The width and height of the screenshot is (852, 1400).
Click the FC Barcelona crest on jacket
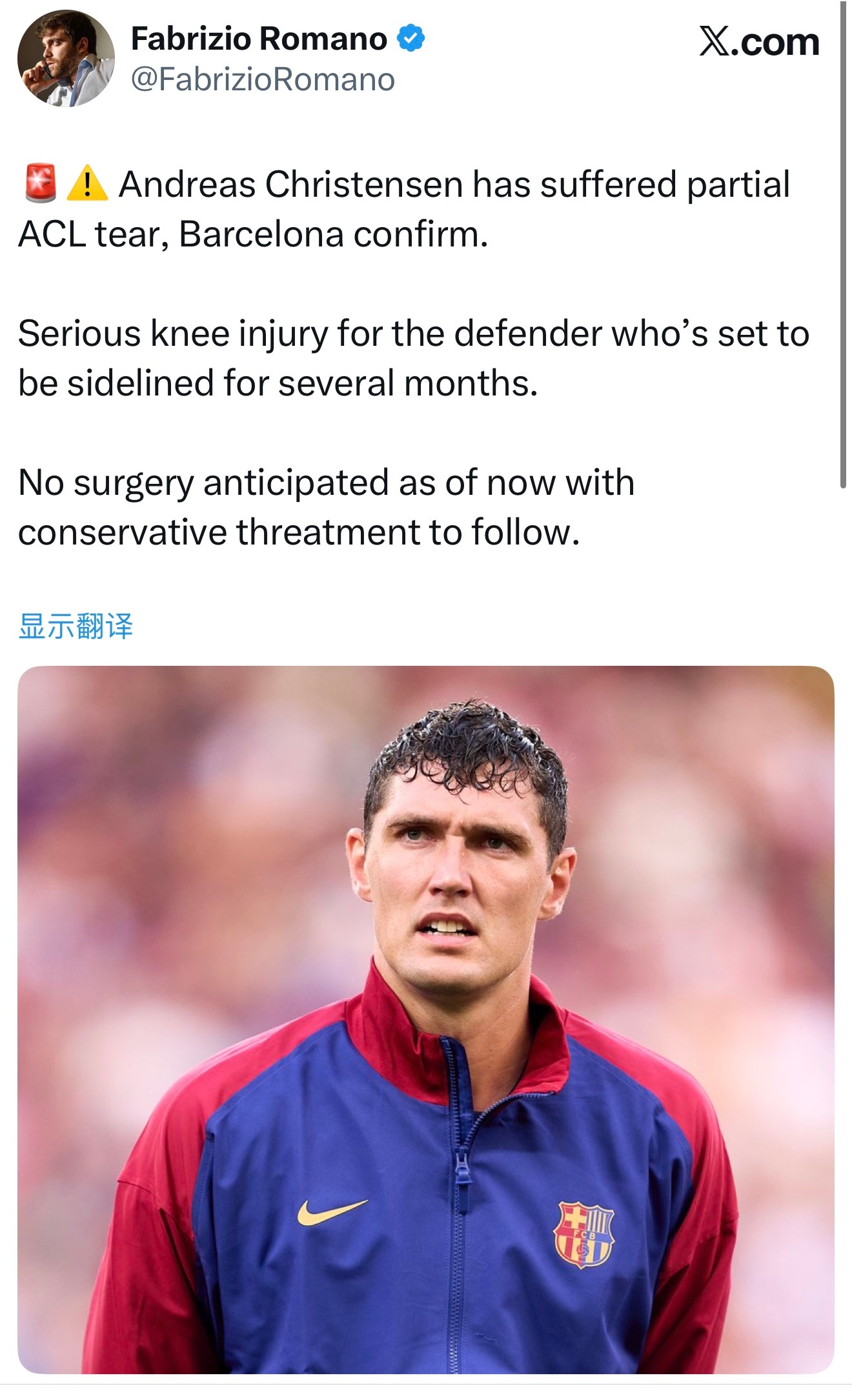(x=584, y=1234)
